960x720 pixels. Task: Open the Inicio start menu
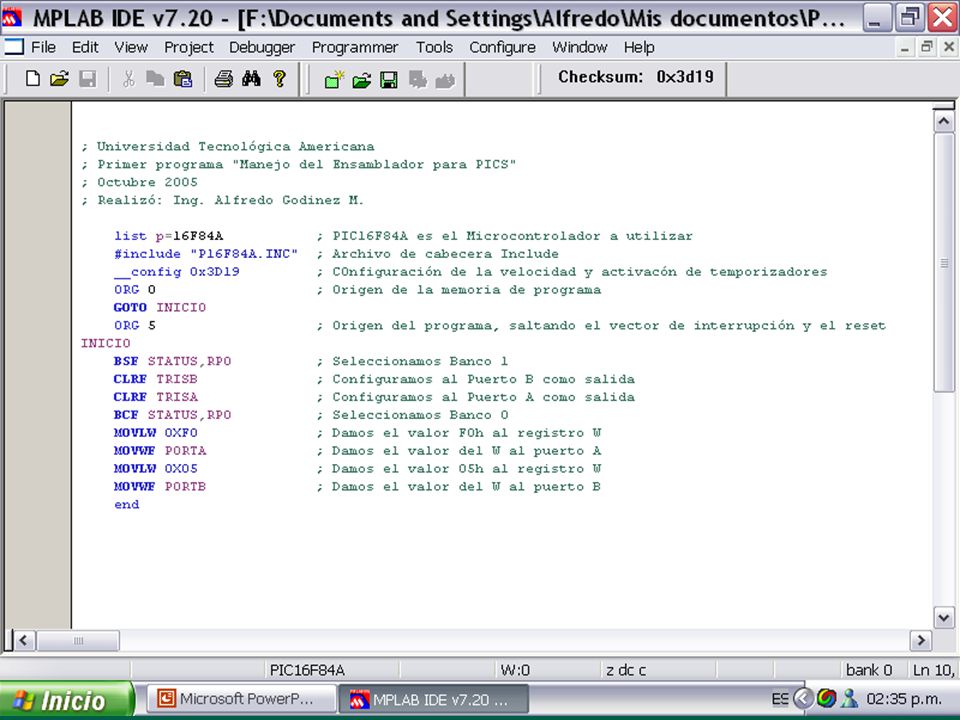[66, 700]
